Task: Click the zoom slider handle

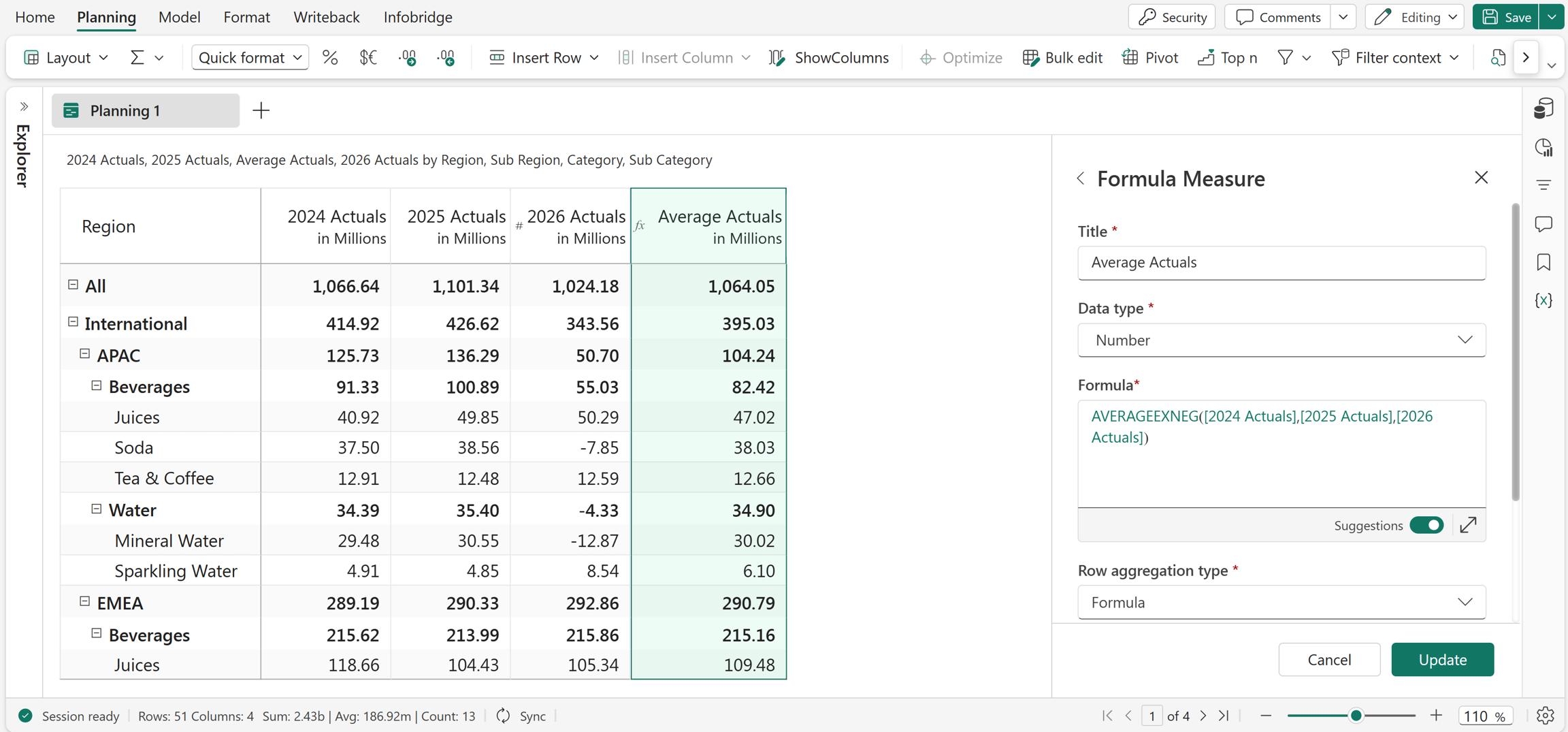Action: coord(1356,716)
